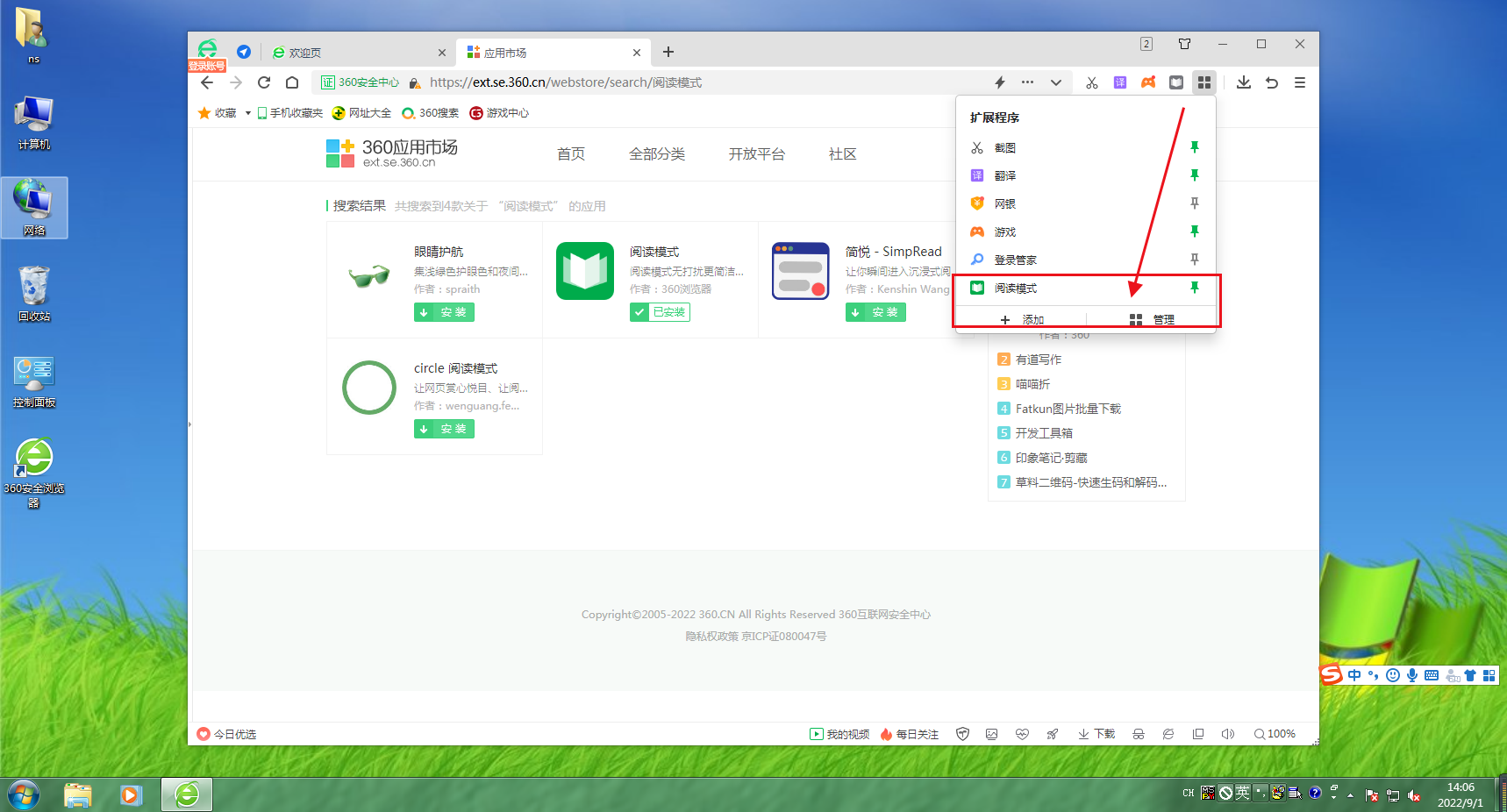Click 添加 to add an extension
The image size is (1507, 812).
point(1021,319)
